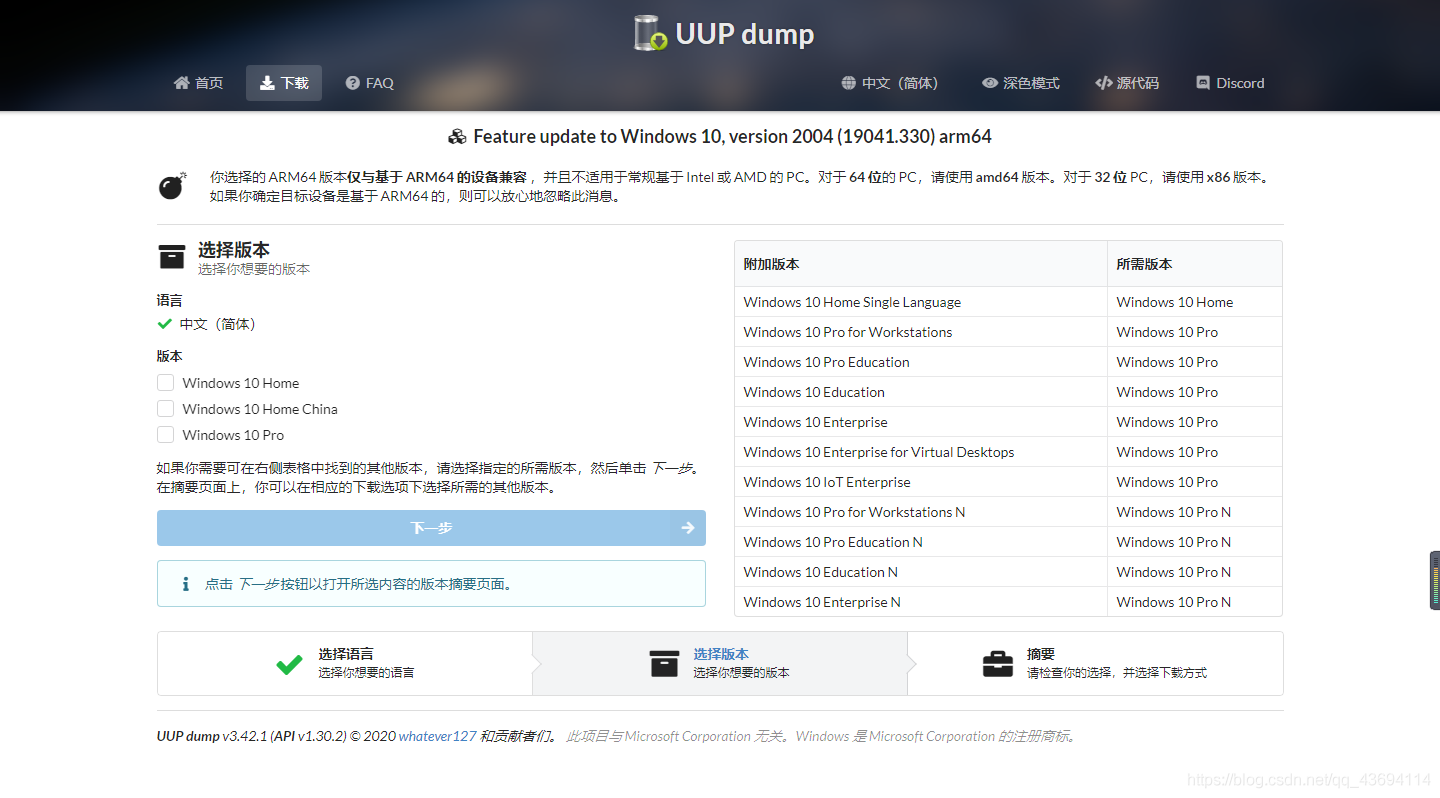Check the Windows 10 Home China checkbox
This screenshot has height=798, width=1440.
pos(165,409)
